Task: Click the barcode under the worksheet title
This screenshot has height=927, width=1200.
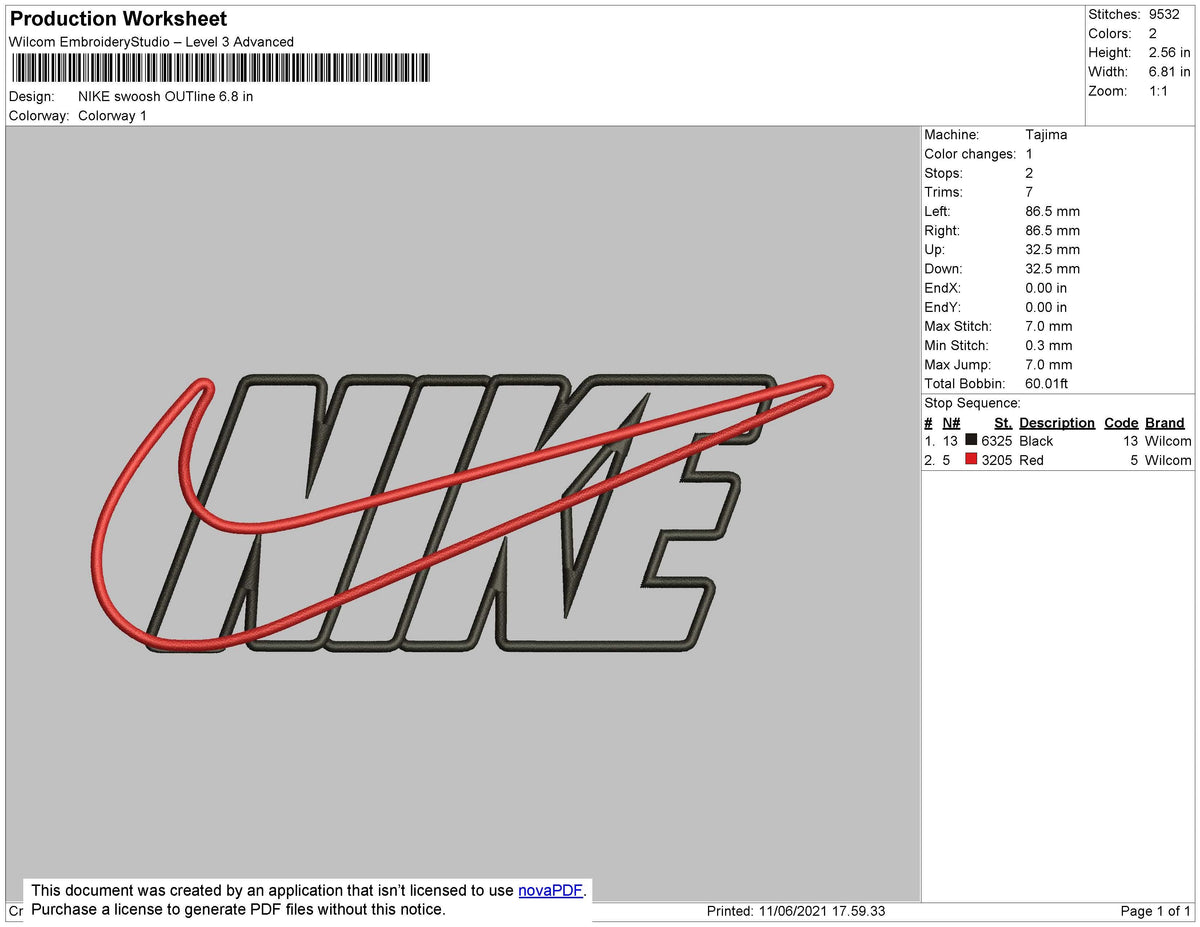Action: pyautogui.click(x=220, y=67)
